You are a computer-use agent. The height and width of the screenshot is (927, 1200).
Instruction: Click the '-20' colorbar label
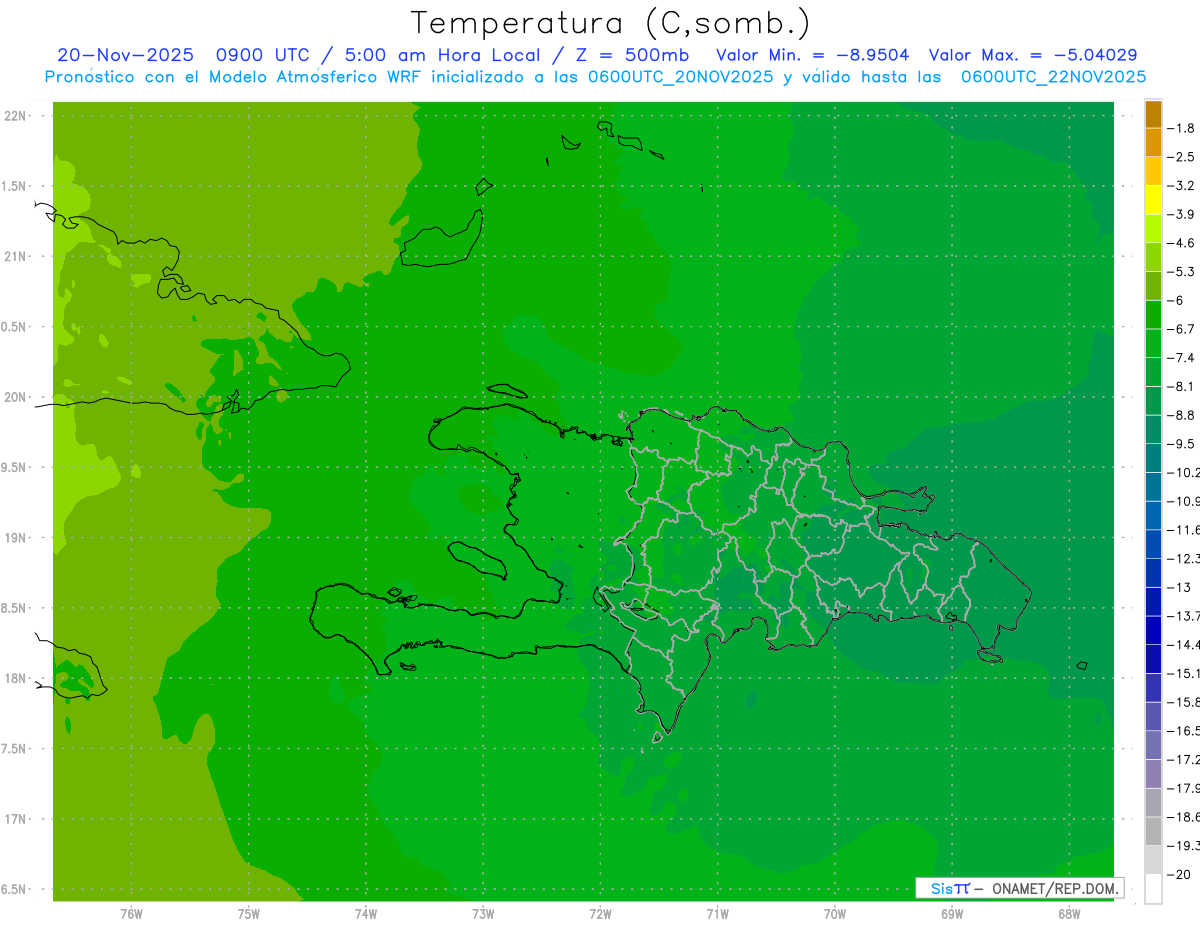[x=1180, y=875]
